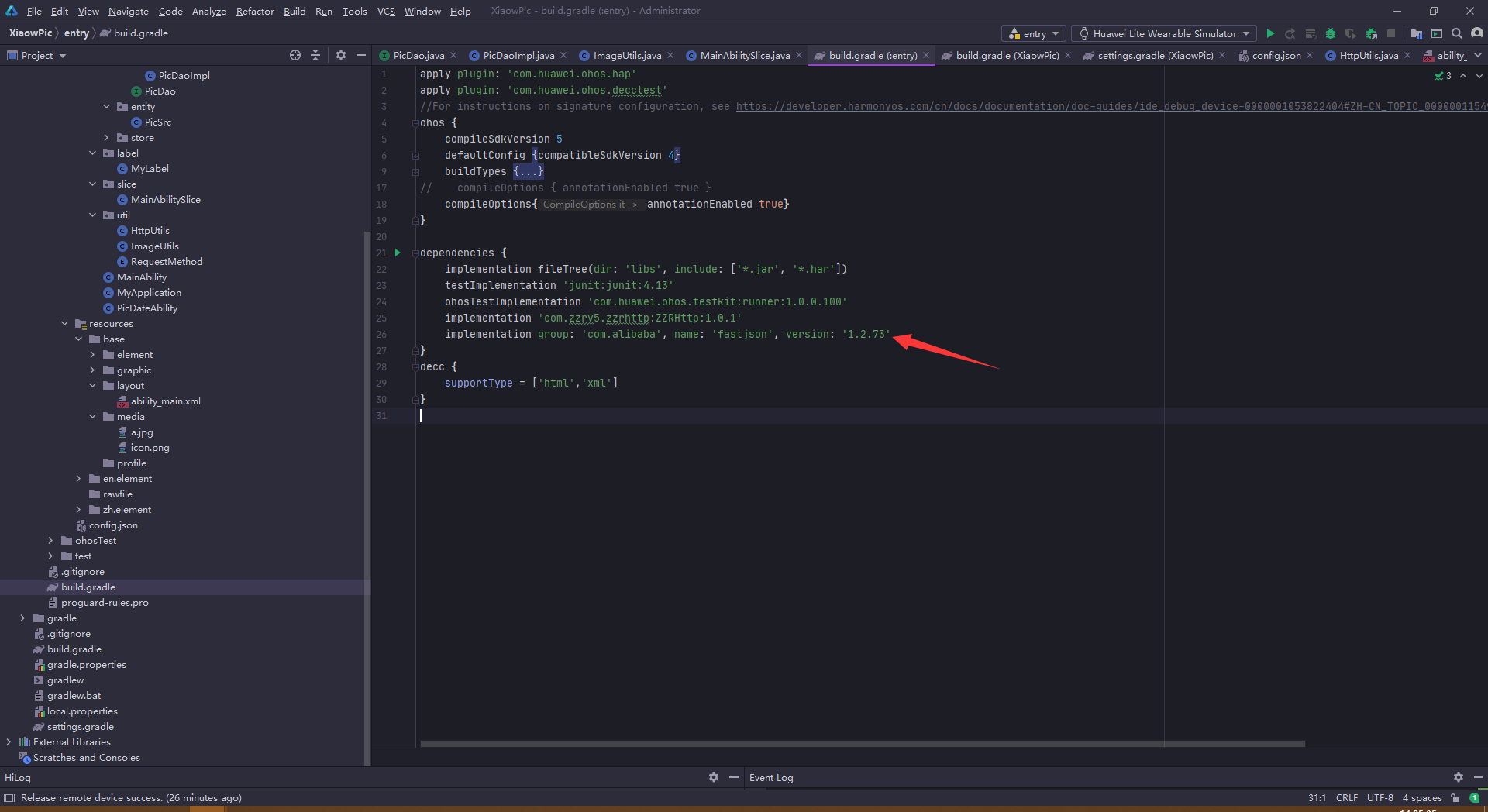Click the Attach Debugger to process icon
This screenshot has height=812, width=1488.
point(1372,33)
